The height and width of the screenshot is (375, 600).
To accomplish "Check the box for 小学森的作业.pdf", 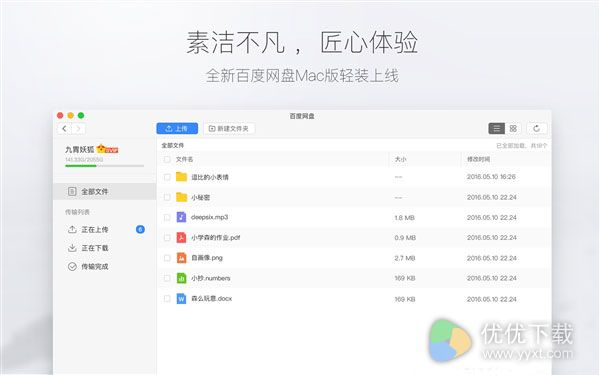I will pos(167,238).
